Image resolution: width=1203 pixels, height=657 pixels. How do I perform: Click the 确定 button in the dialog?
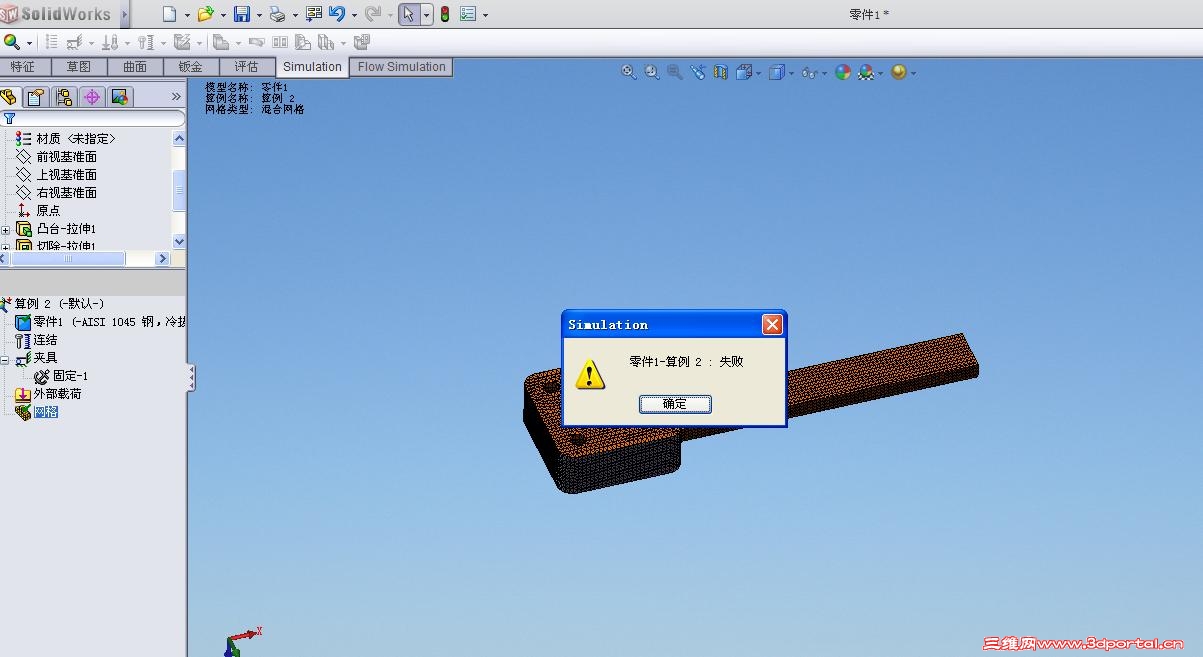coord(675,404)
